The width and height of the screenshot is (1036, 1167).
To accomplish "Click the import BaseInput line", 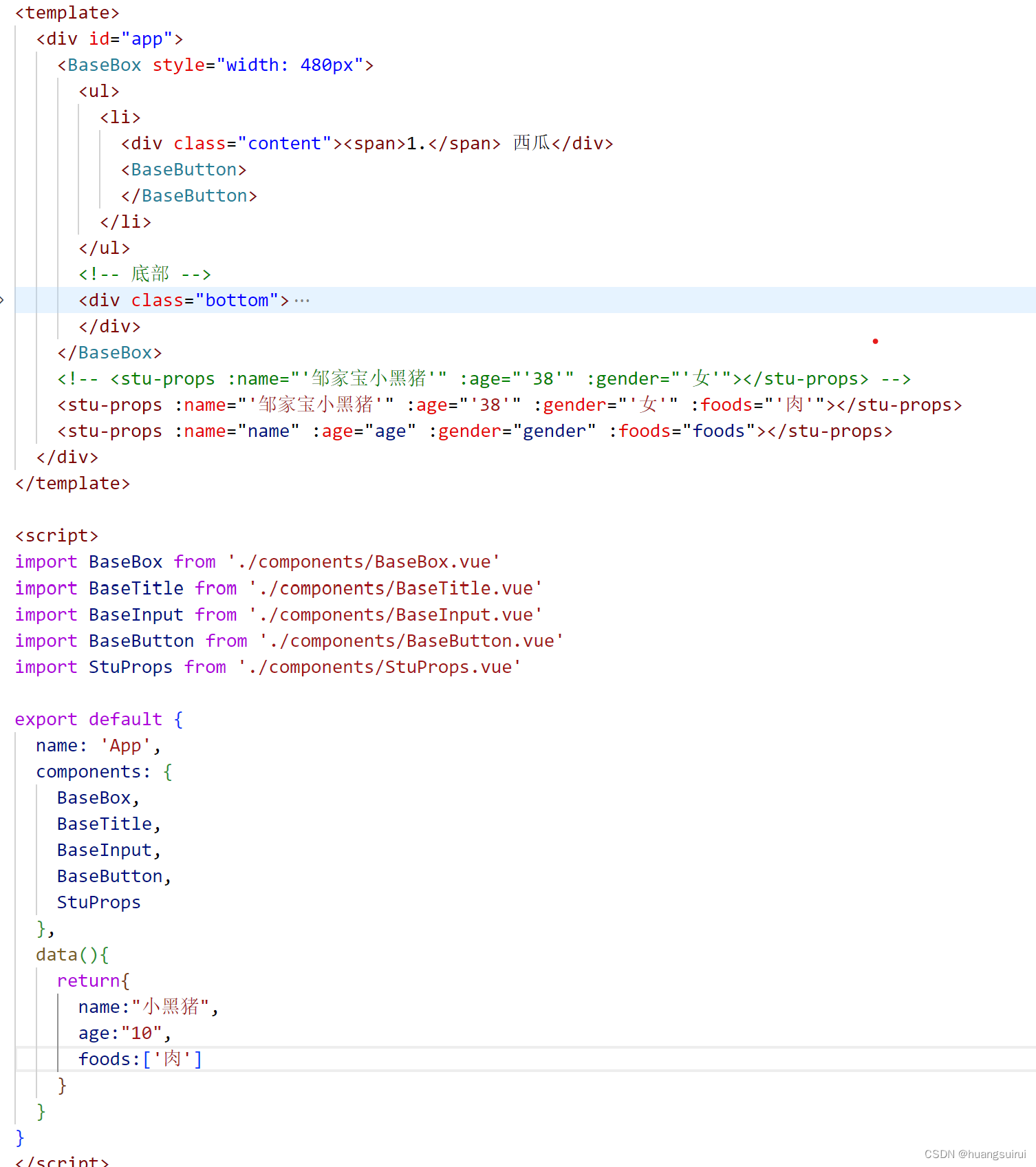I will coord(279,615).
